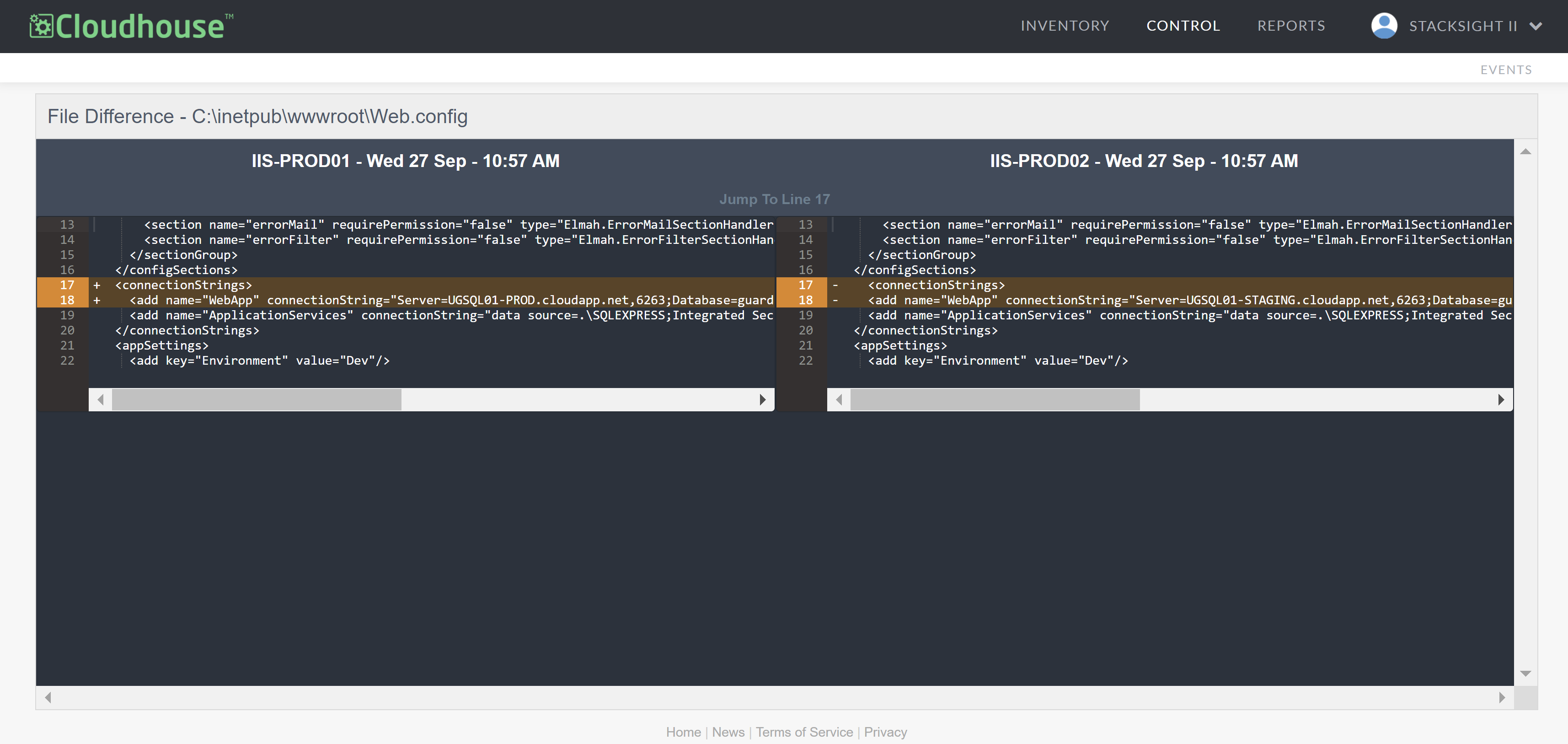Screen dimensions: 1568x744
Task: Click the IIS-PROD02 horizontal scrollbar thumb
Action: tap(995, 399)
